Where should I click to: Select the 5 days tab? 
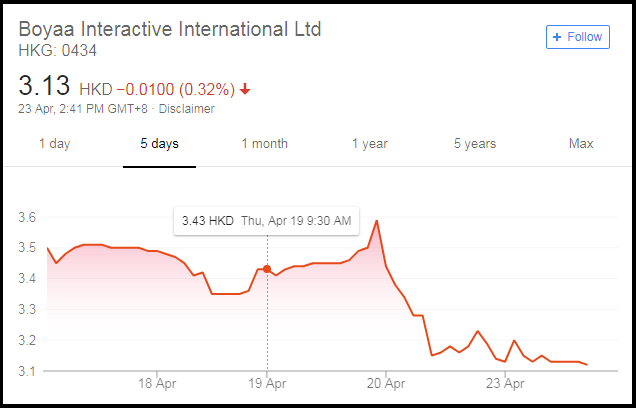point(159,144)
